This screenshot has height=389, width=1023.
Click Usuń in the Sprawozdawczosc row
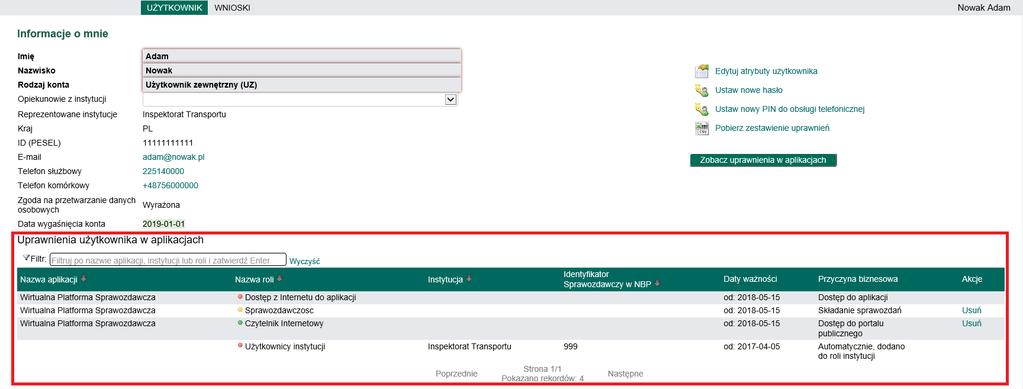971,311
